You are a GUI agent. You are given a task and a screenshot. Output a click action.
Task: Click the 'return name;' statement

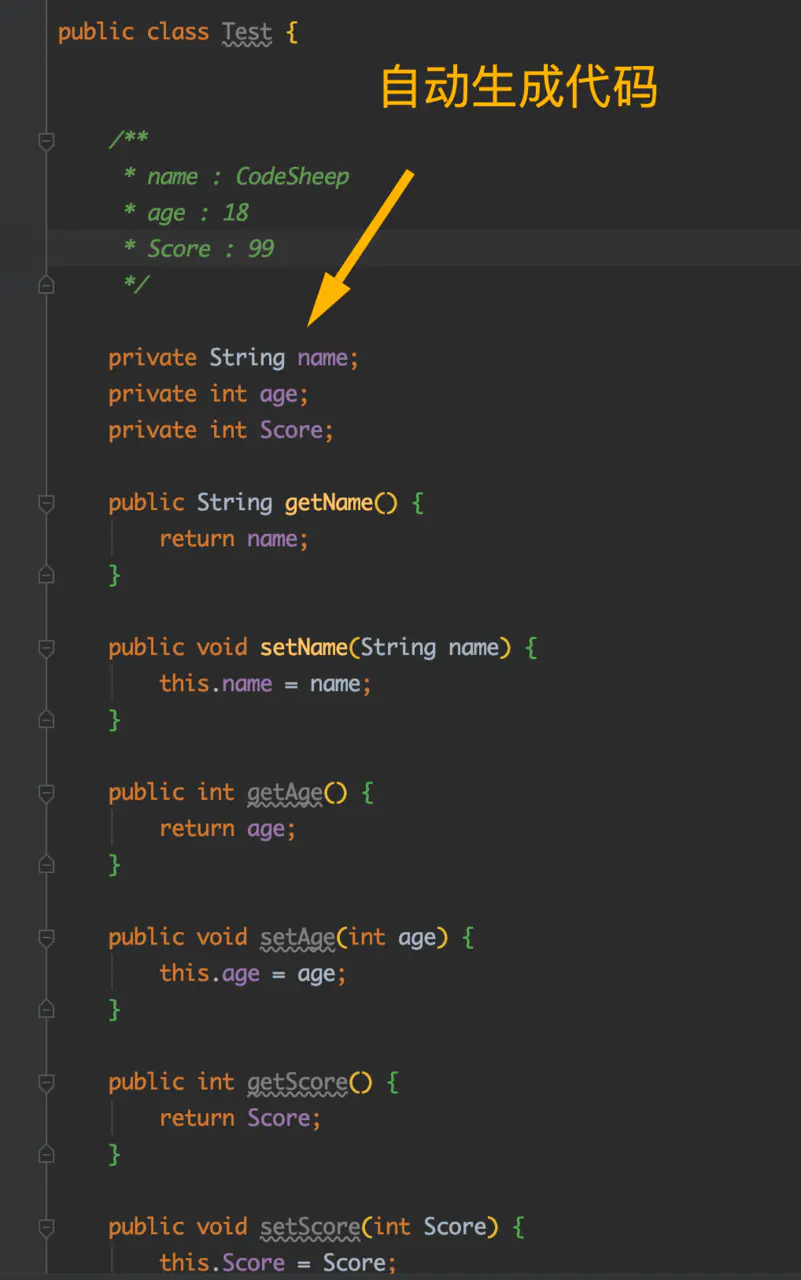[x=234, y=539]
